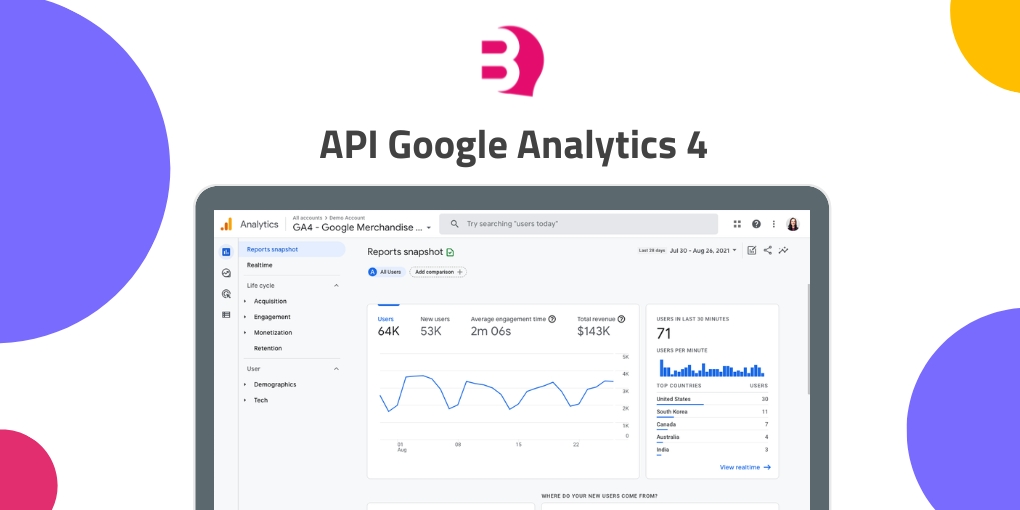Expand the Demographics tree arrow
Screen dimensions: 1020x510
[x=245, y=384]
